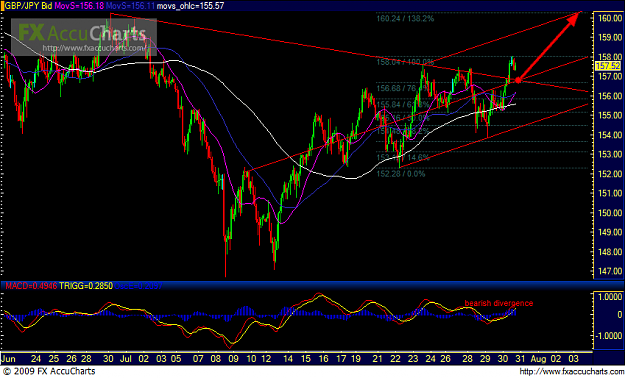The image size is (625, 378).
Task: Click the 'Jun' date axis label
Action: point(8,358)
